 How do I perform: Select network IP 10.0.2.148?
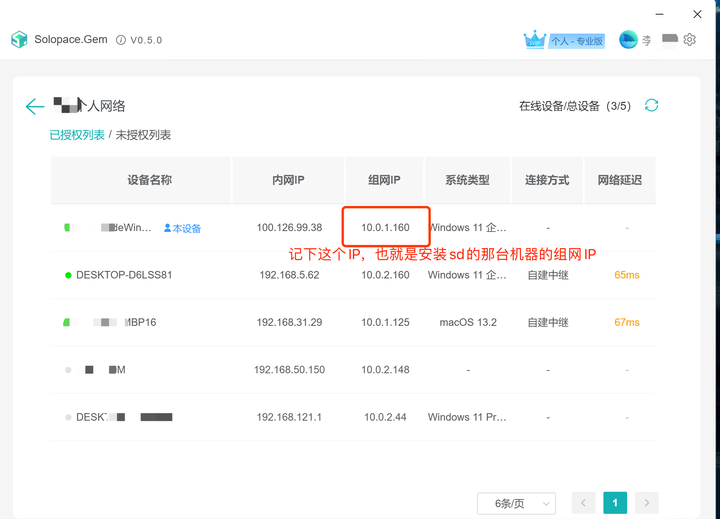tap(385, 370)
